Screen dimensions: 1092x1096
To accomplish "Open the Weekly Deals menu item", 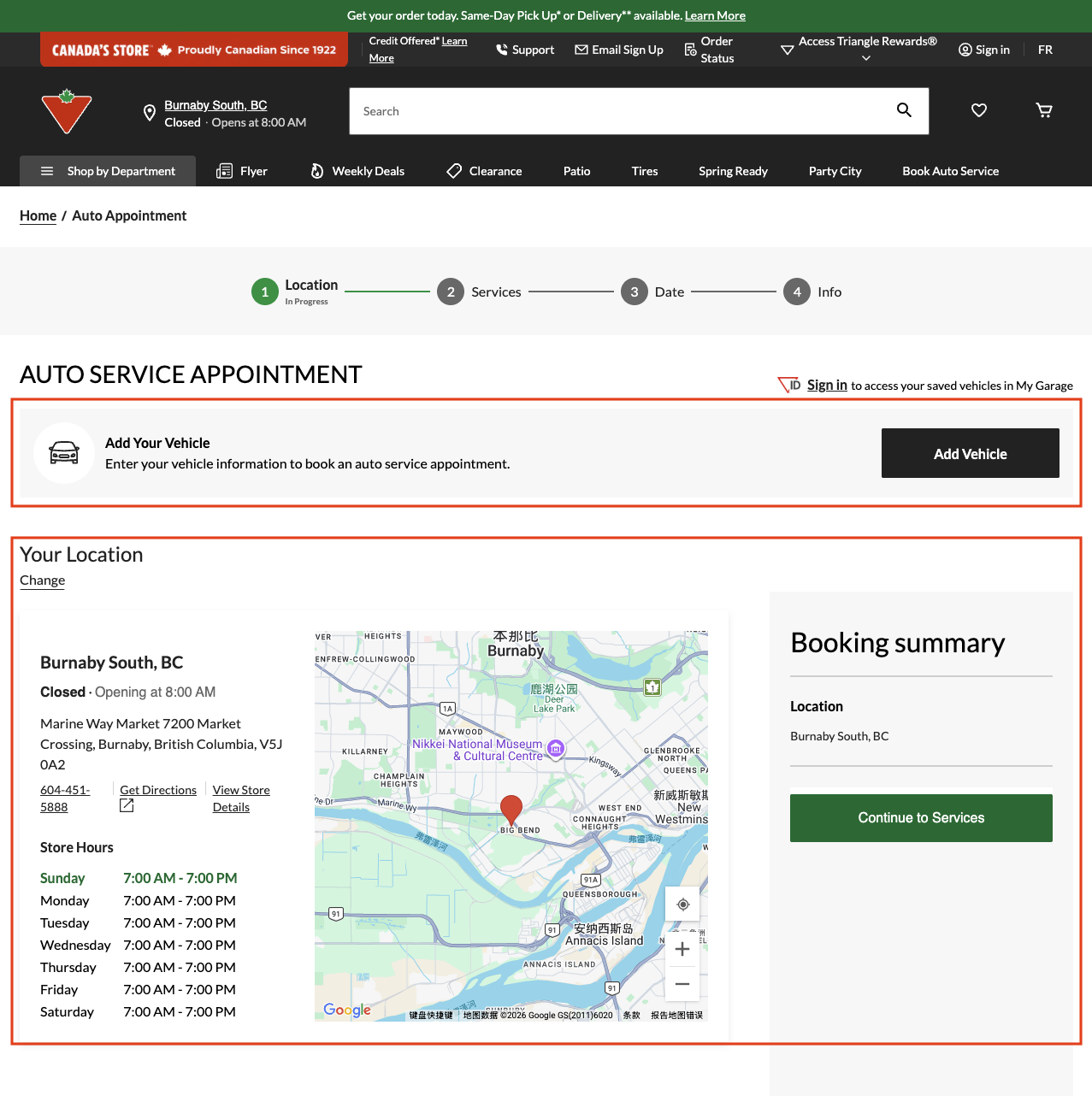I will tap(357, 171).
